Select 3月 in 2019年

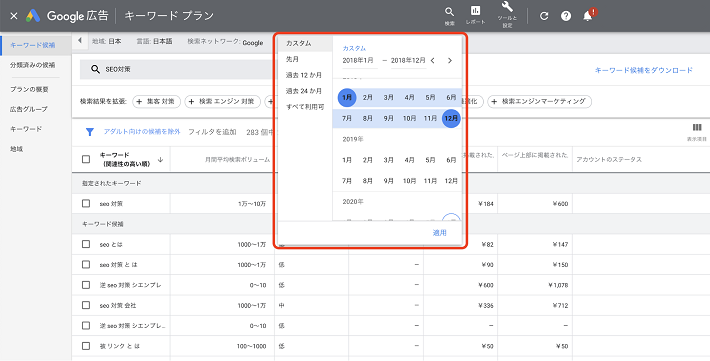coord(389,160)
